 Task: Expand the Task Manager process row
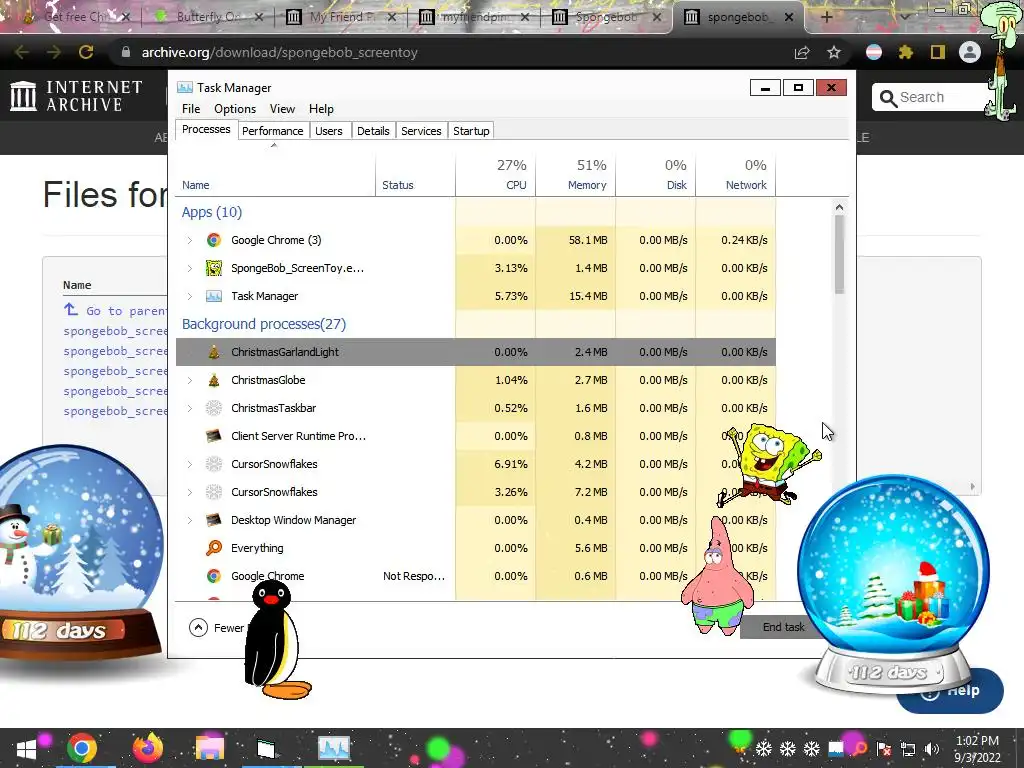click(x=189, y=296)
